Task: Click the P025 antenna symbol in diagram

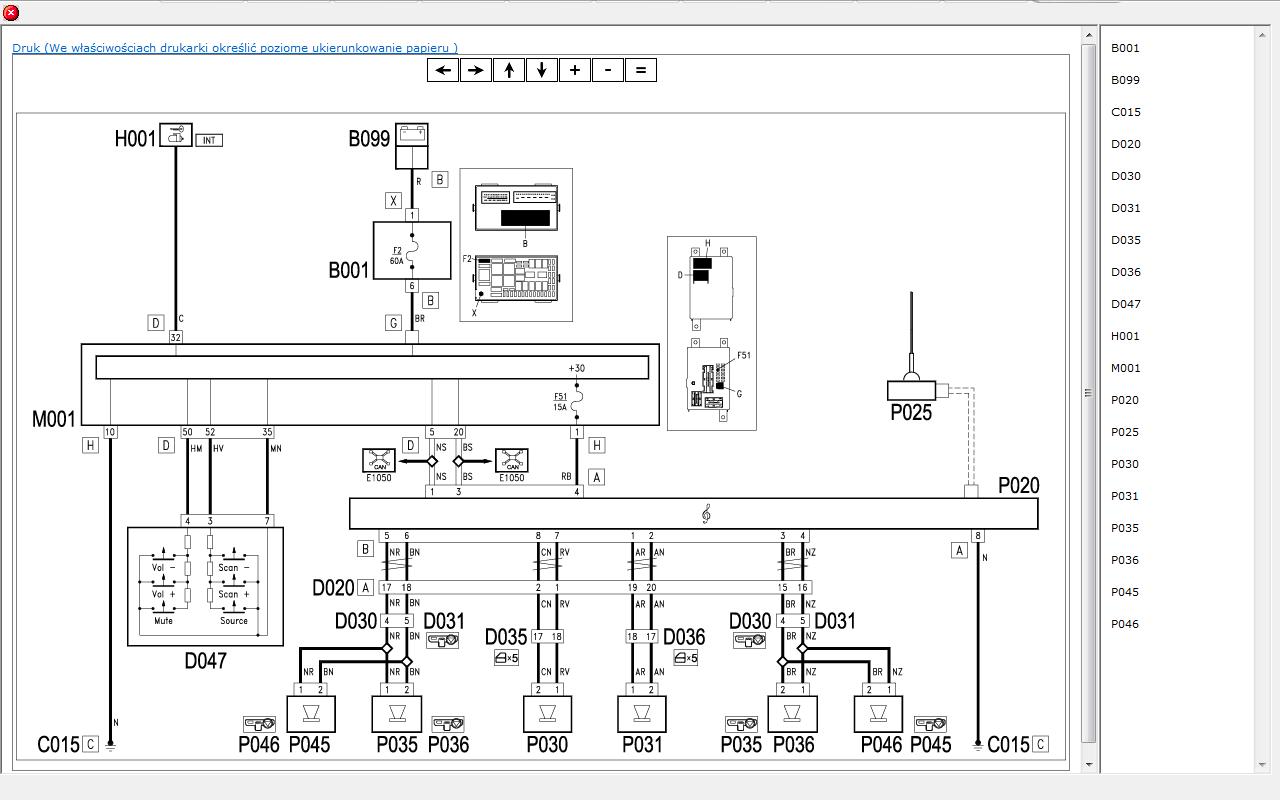Action: coord(911,388)
